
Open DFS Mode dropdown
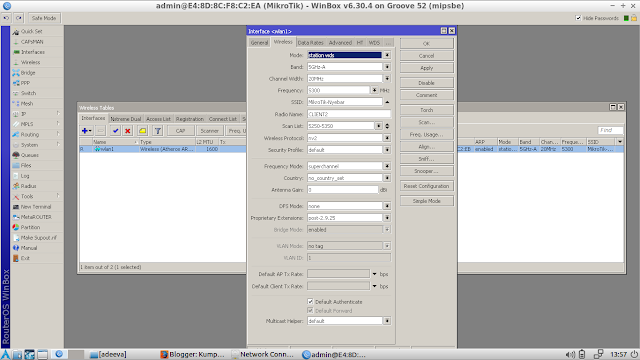387,206
